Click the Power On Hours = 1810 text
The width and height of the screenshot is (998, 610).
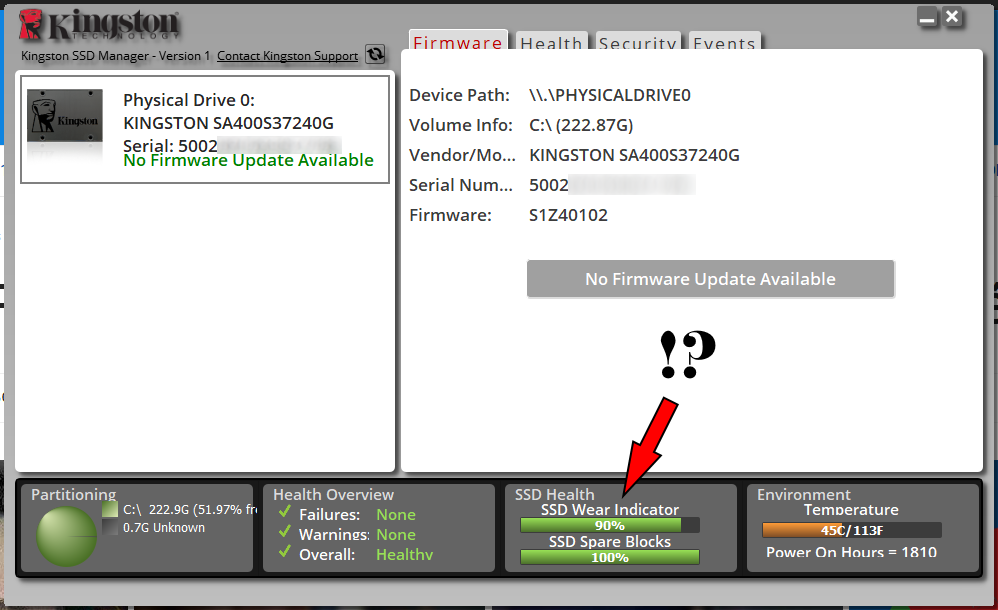coord(851,552)
